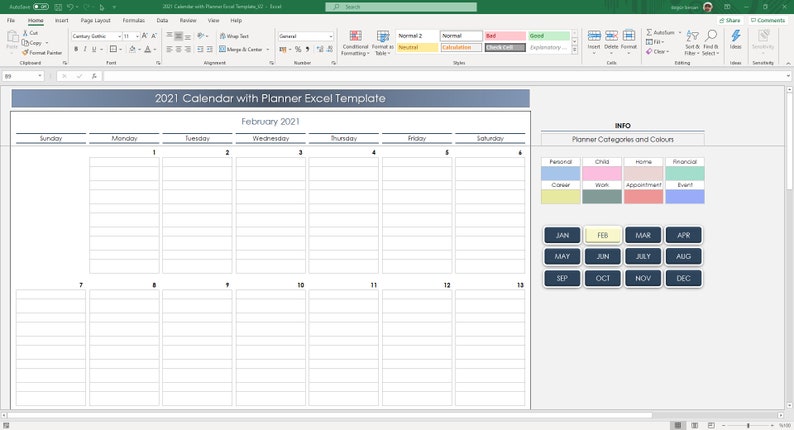Screen dimensions: 794x430
Task: Click the Personal category blue swatch
Action: (561, 173)
